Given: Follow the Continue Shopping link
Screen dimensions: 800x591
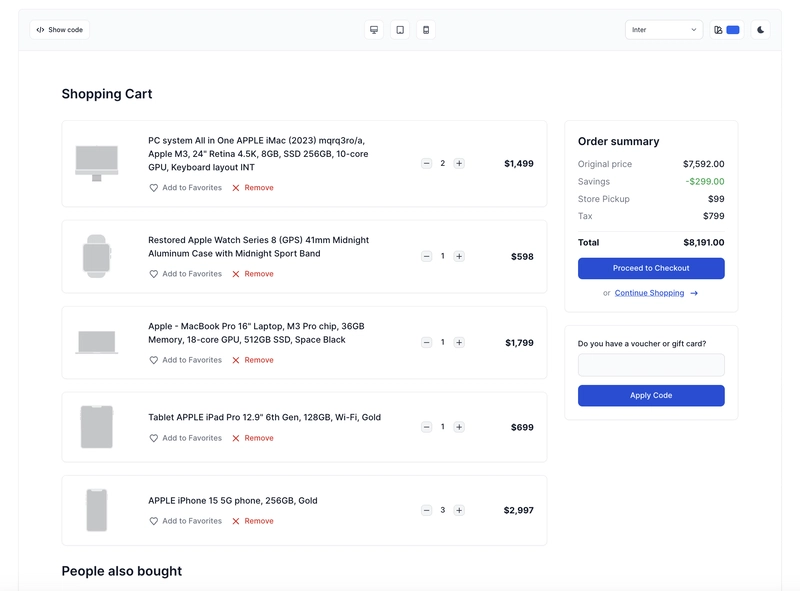Looking at the screenshot, I should [x=649, y=293].
